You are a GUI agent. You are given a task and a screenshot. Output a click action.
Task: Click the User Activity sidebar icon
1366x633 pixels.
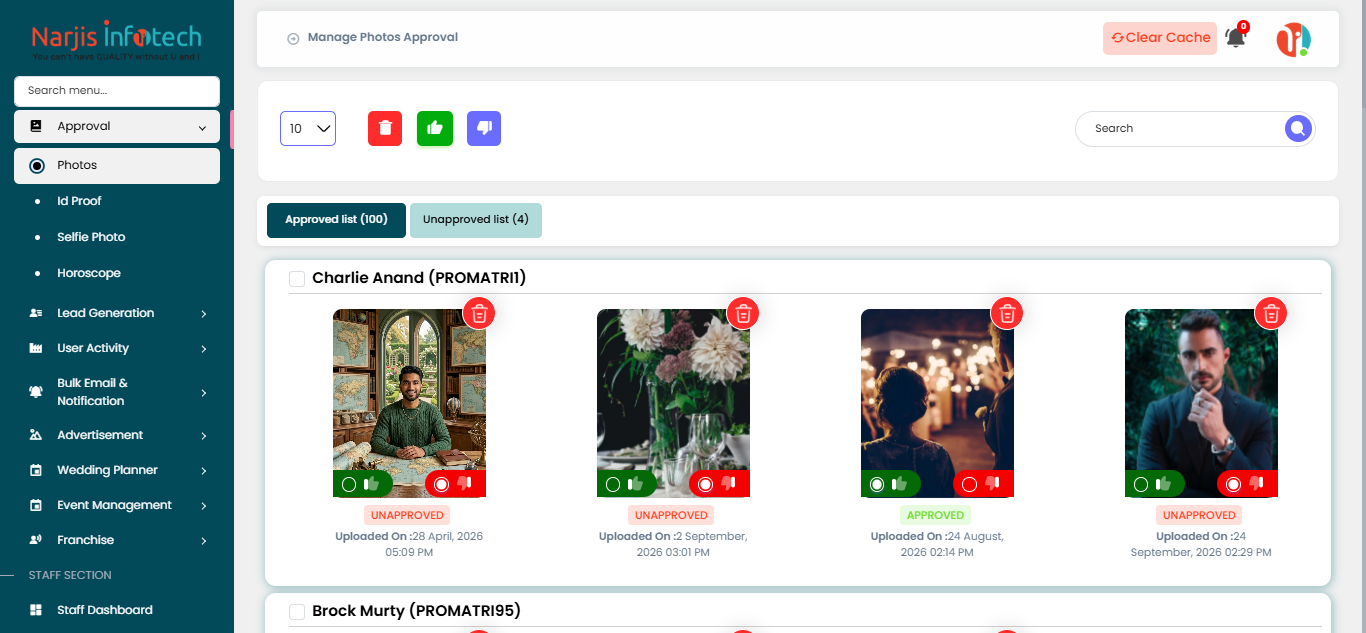coord(36,348)
